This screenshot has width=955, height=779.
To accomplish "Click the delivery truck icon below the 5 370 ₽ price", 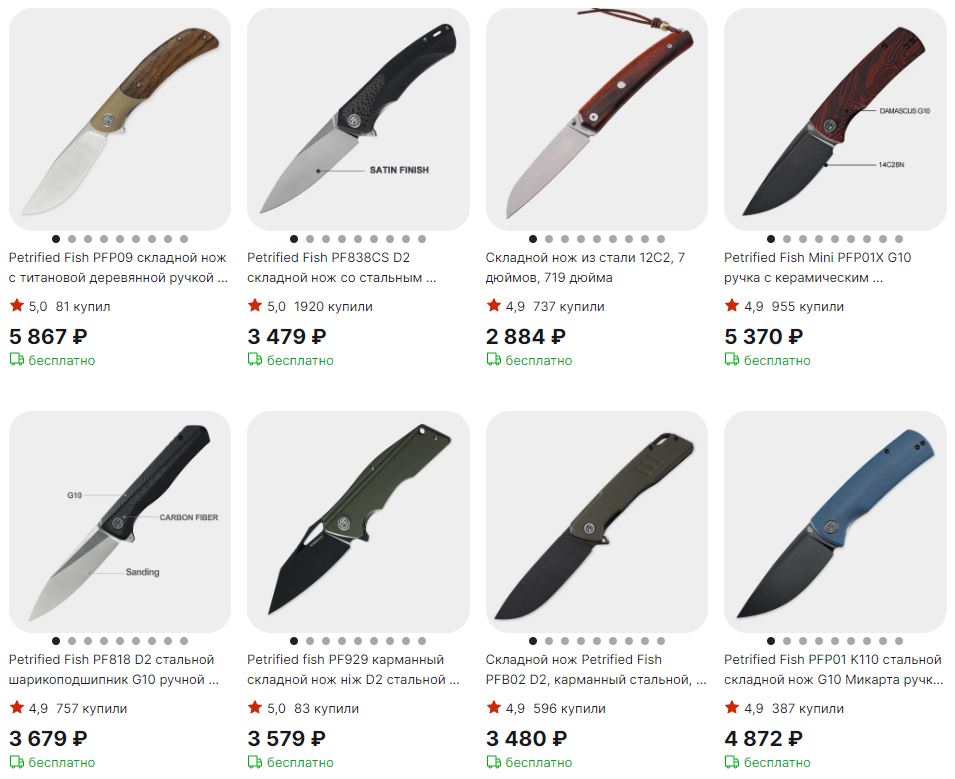I will pyautogui.click(x=731, y=360).
